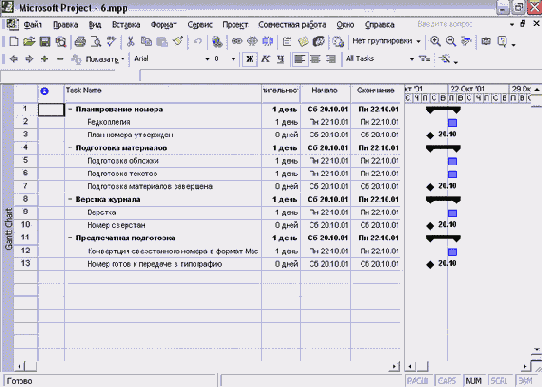Unlink the selected tasks
The width and height of the screenshot is (542, 387).
pos(252,42)
